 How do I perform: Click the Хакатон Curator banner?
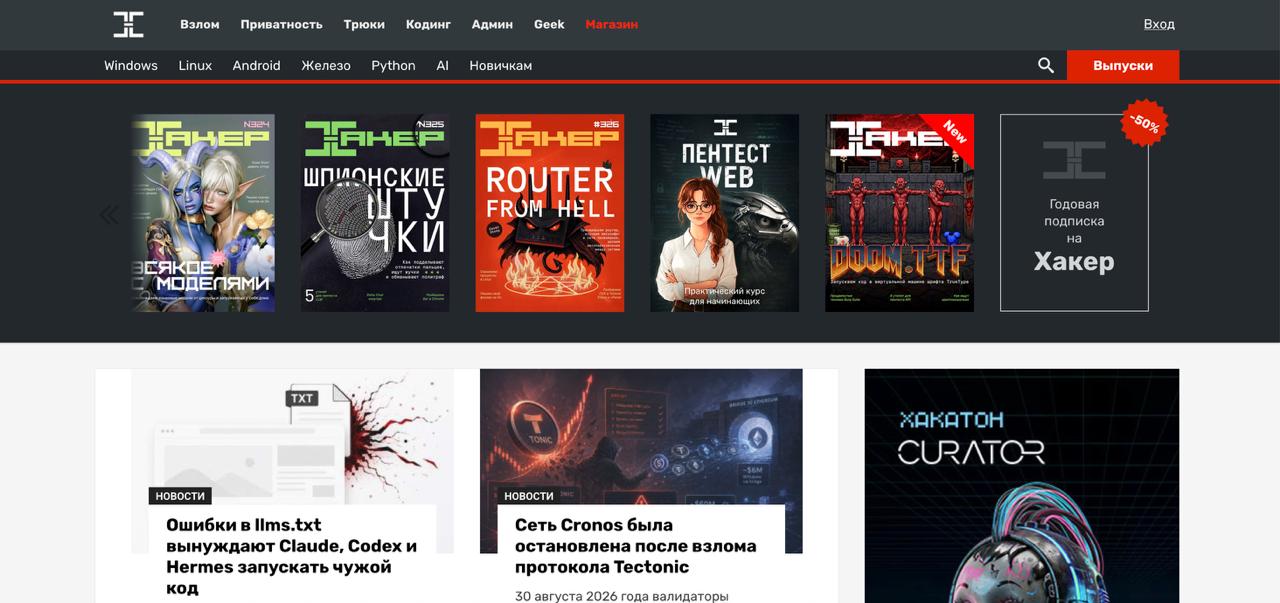1022,486
